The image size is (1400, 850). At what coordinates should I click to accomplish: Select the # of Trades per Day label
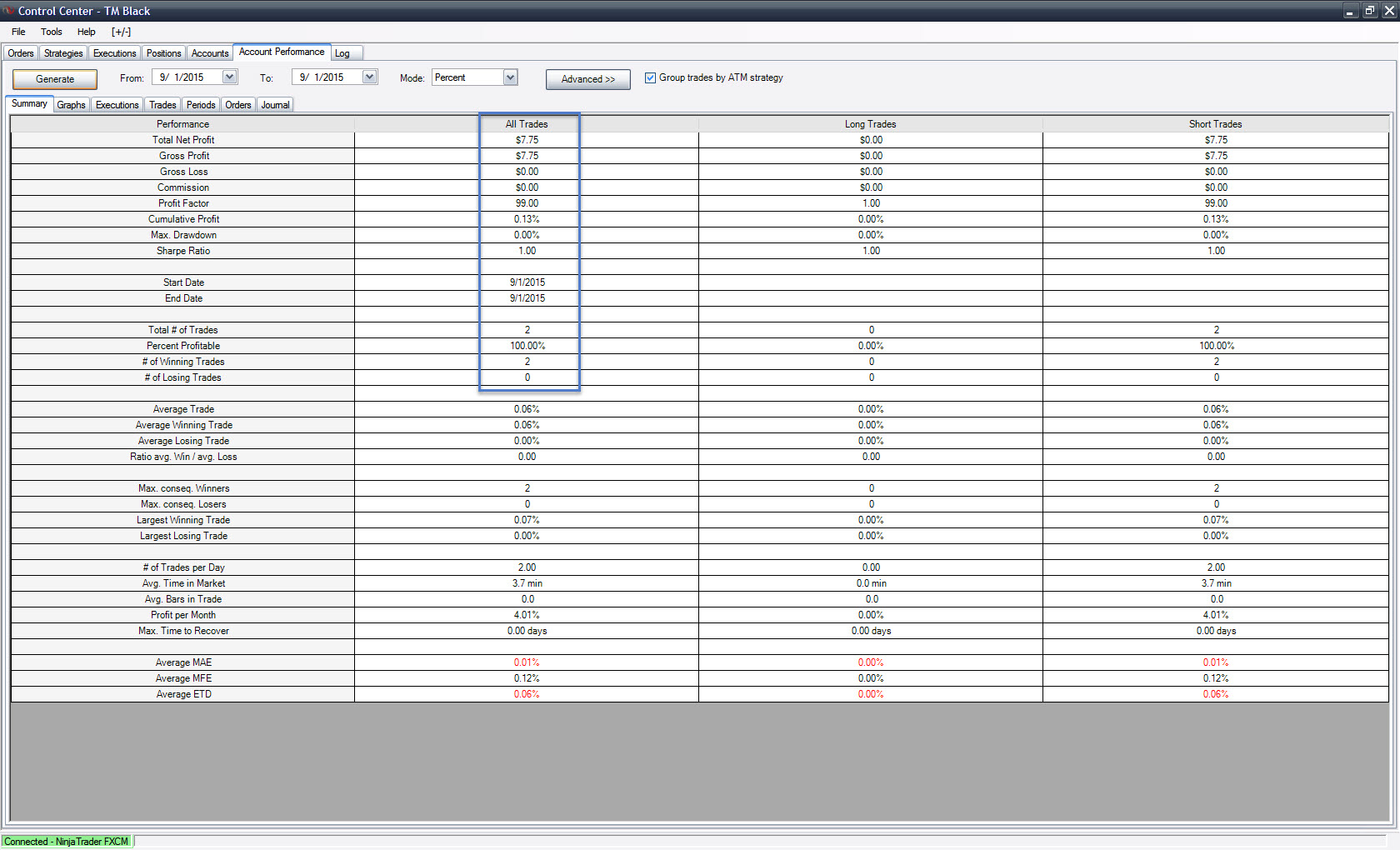point(184,567)
